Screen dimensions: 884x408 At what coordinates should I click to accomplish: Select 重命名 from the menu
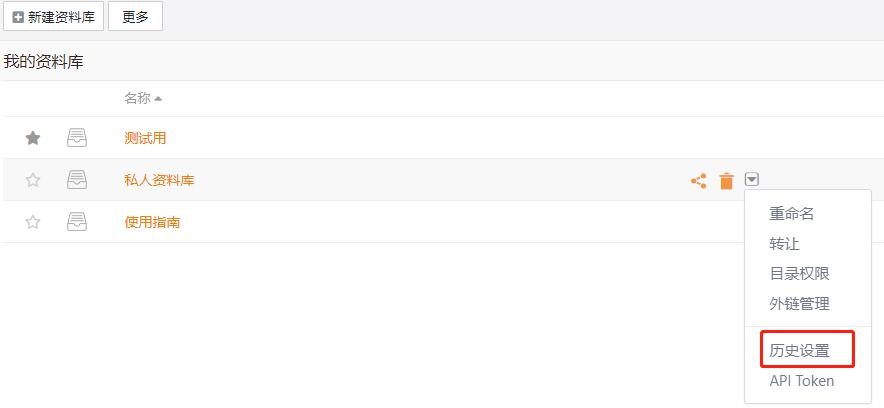click(791, 214)
